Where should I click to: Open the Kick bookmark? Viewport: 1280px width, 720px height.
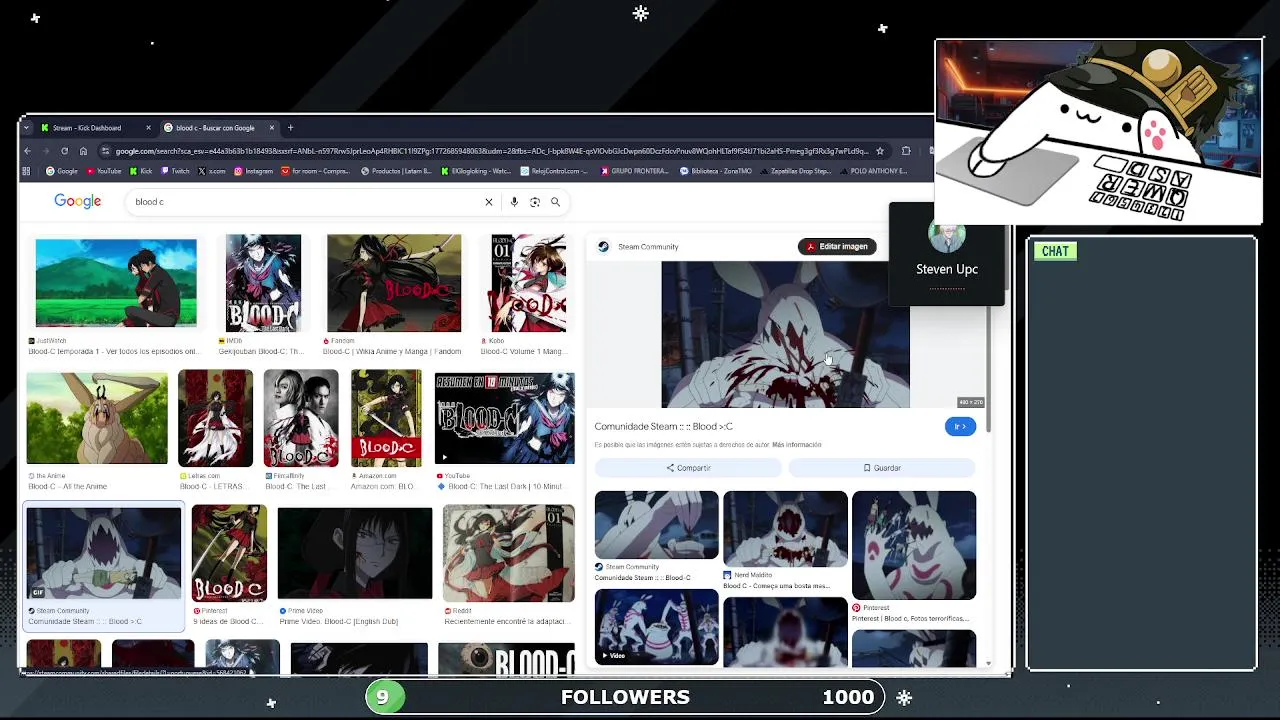coord(141,171)
